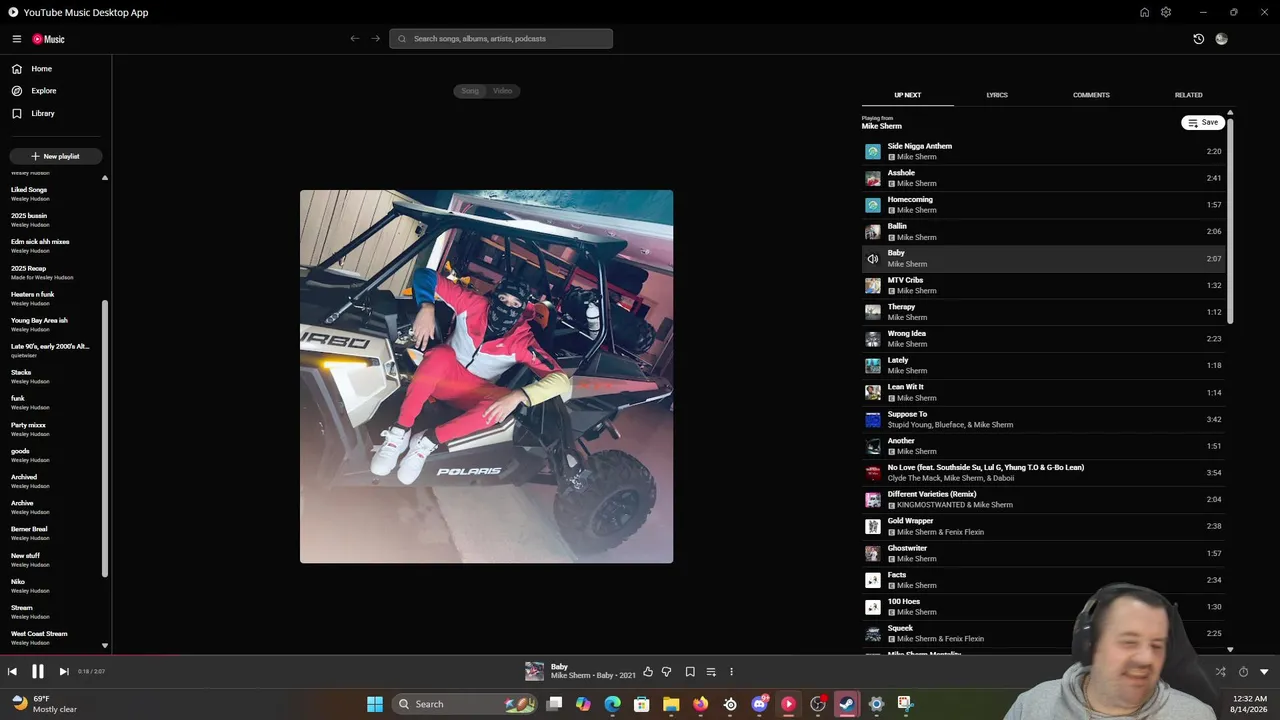Play Wrong Idea from the queue

pyautogui.click(x=1043, y=338)
